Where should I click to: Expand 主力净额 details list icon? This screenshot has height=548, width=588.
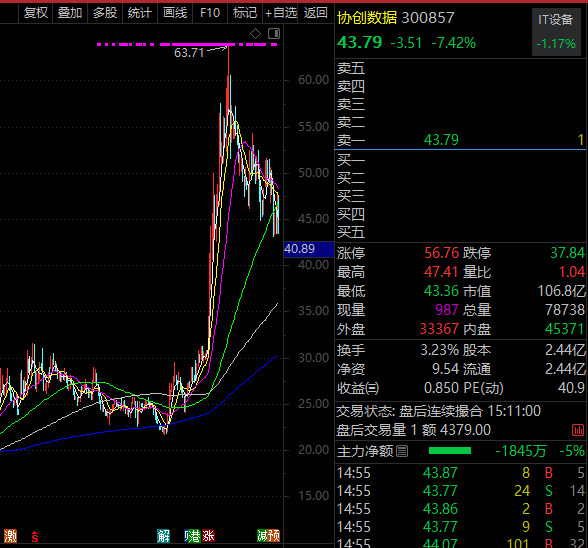[x=402, y=451]
